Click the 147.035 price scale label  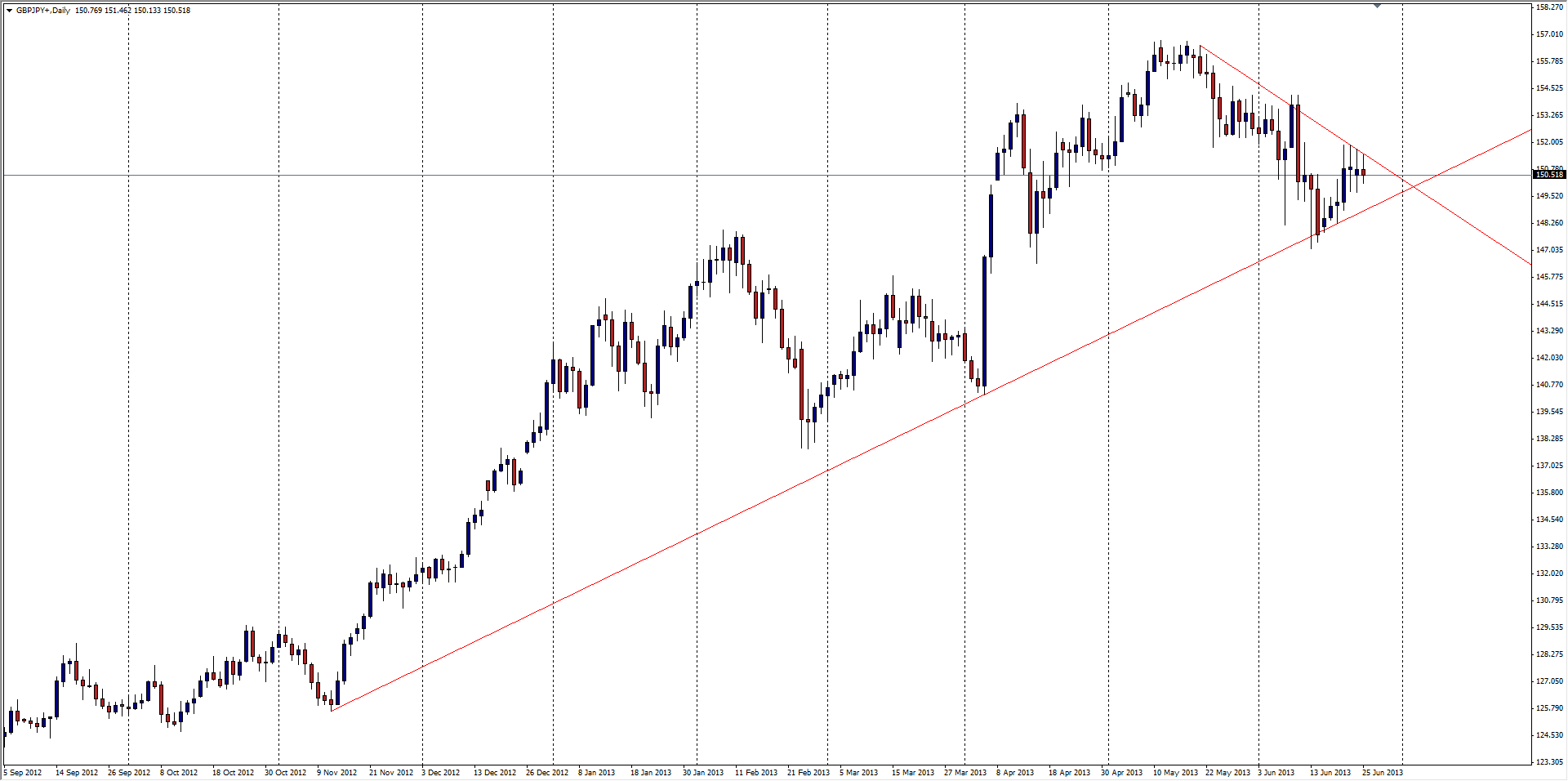1549,250
